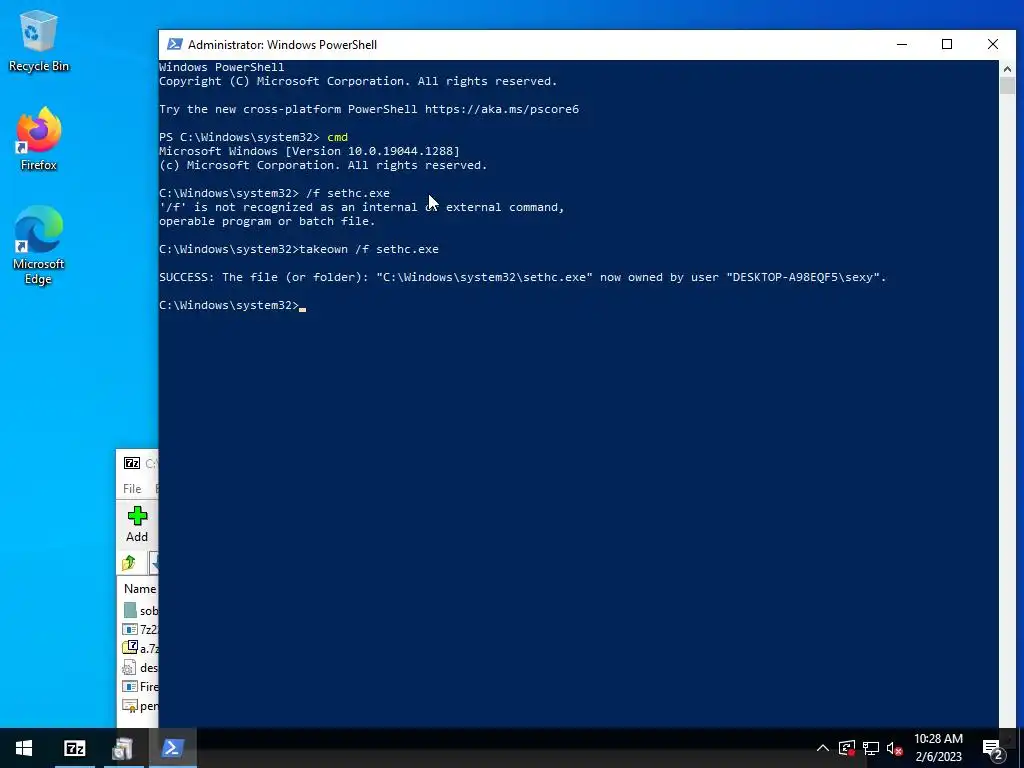Image resolution: width=1024 pixels, height=768 pixels.
Task: Click the 7z icon in 7-Zip title bar
Action: tap(132, 463)
